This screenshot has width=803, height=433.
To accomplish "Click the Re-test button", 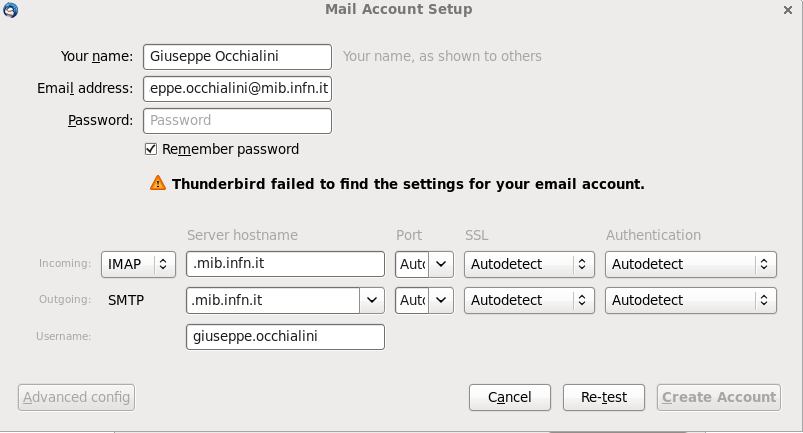I will click(x=604, y=397).
